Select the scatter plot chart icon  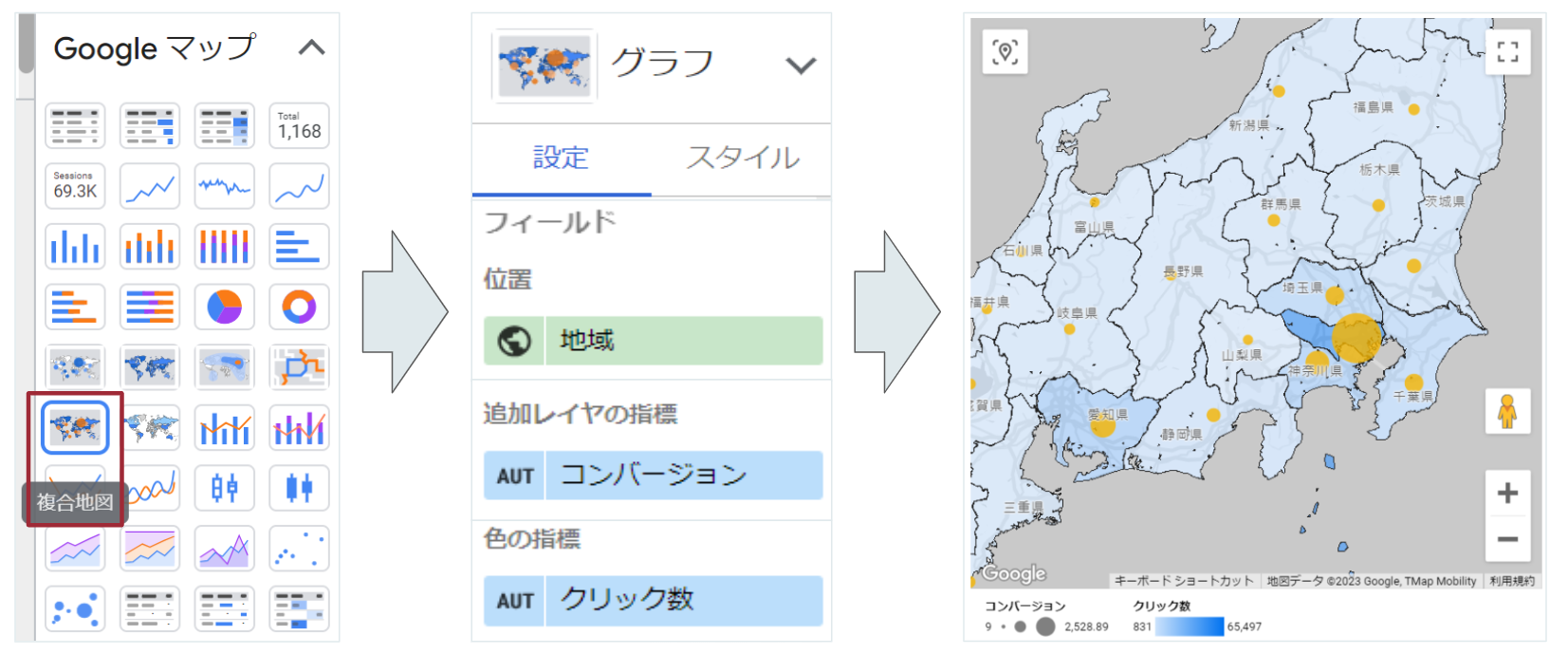(299, 549)
